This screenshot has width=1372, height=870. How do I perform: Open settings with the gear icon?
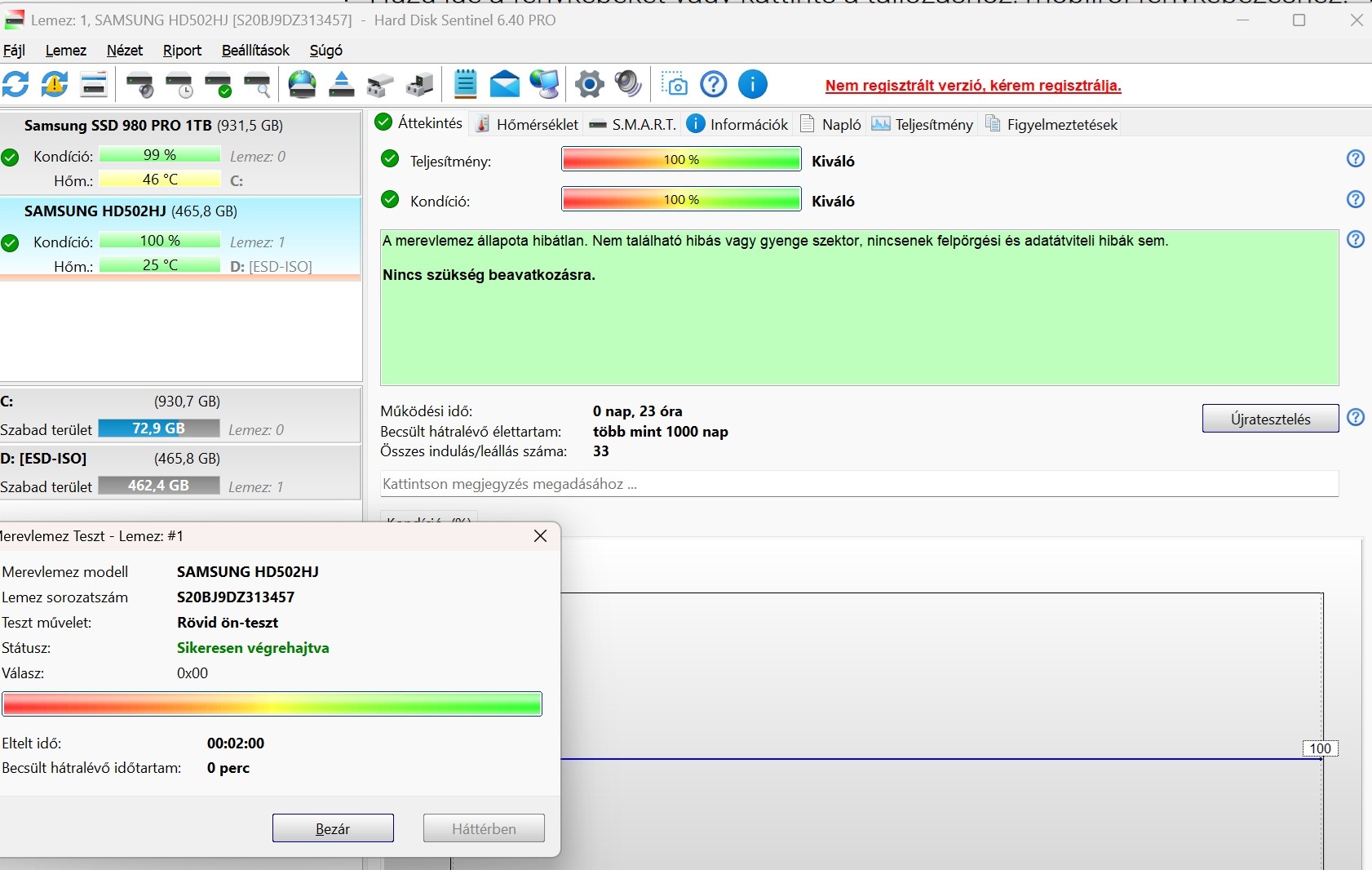589,84
